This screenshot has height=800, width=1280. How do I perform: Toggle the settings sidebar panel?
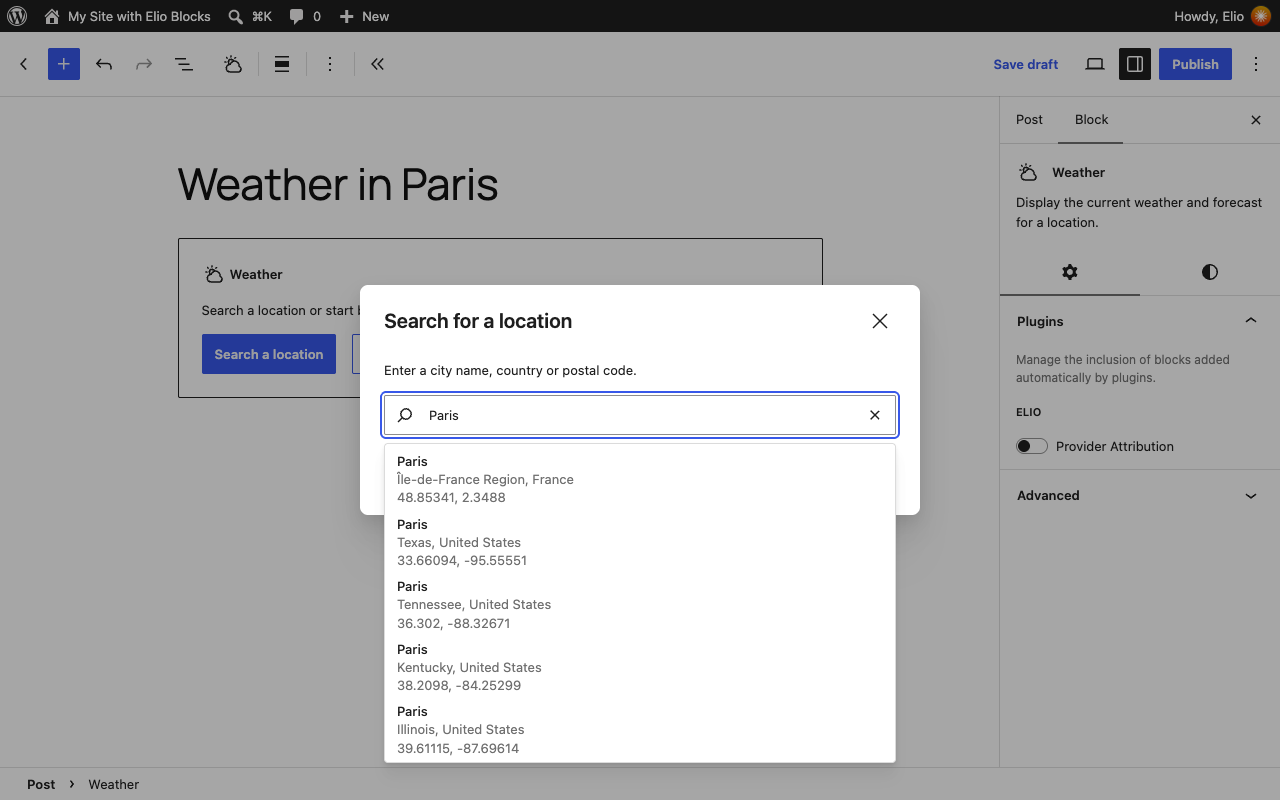1135,64
